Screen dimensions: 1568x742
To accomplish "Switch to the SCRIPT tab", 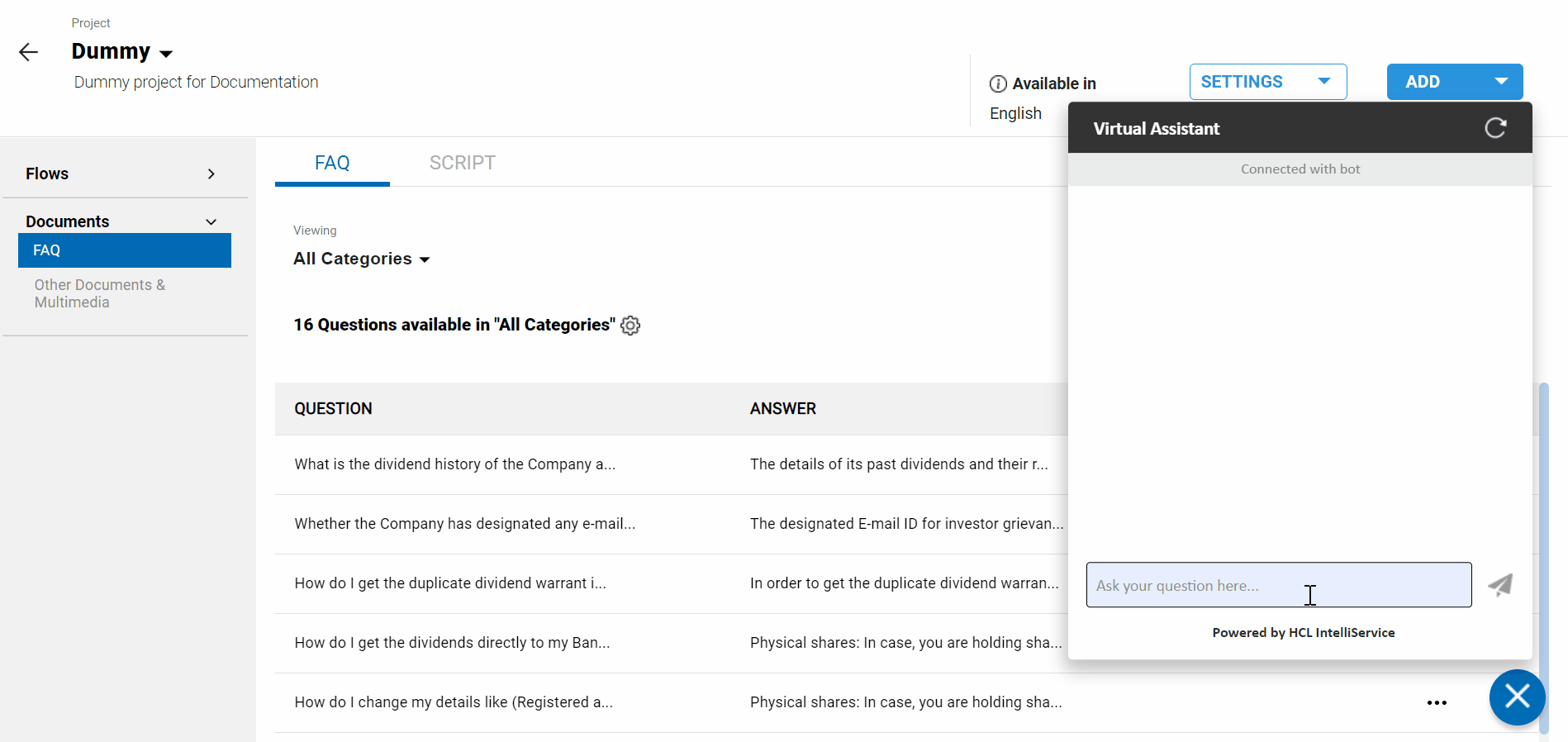I will tap(462, 163).
